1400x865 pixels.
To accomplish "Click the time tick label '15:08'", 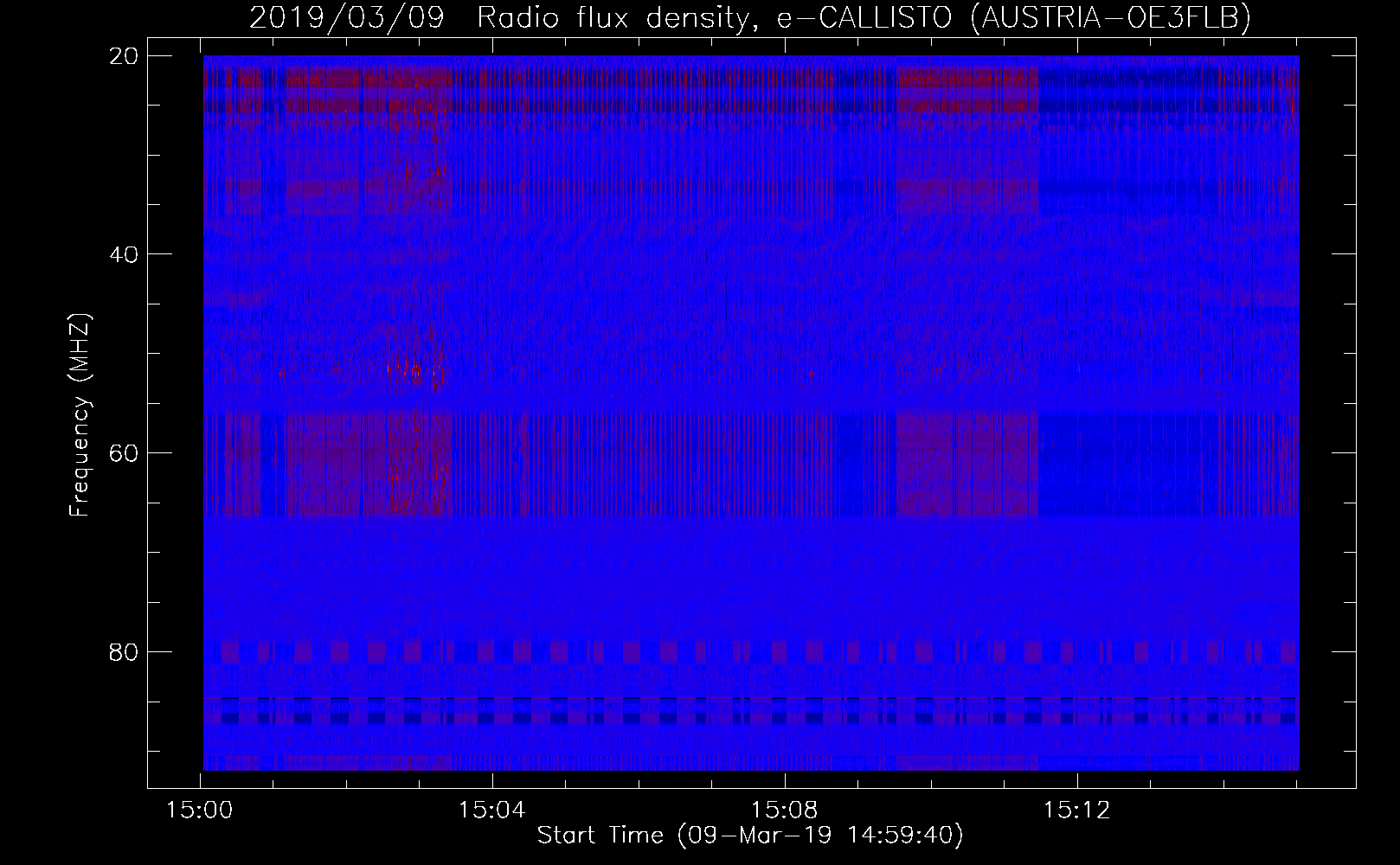I will (x=785, y=811).
